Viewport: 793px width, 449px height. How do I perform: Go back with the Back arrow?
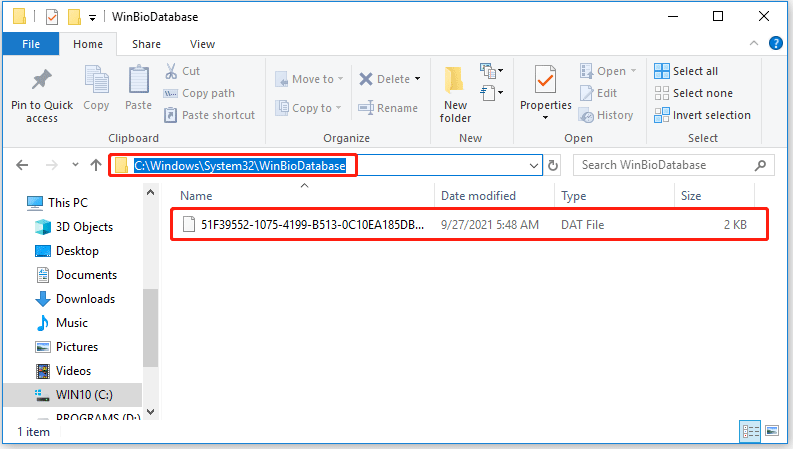tap(22, 165)
